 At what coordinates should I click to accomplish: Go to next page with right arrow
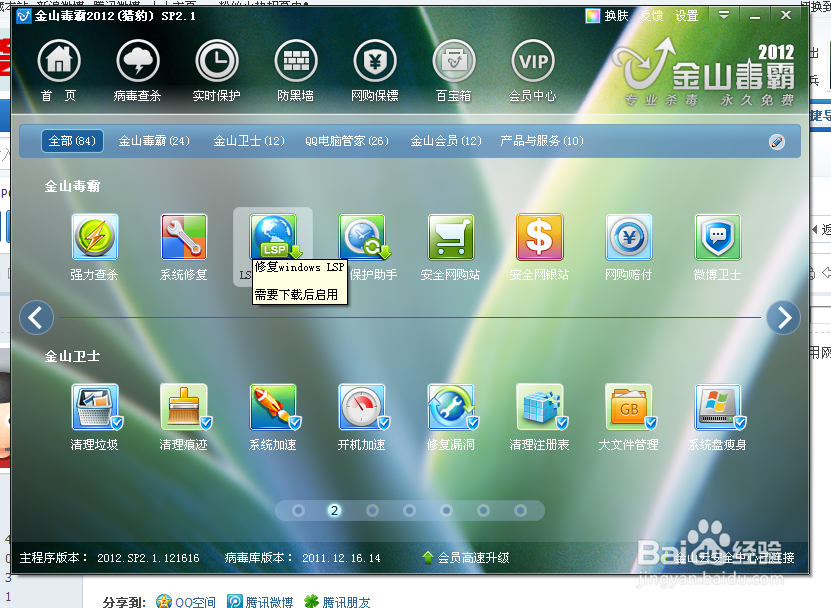click(x=783, y=317)
